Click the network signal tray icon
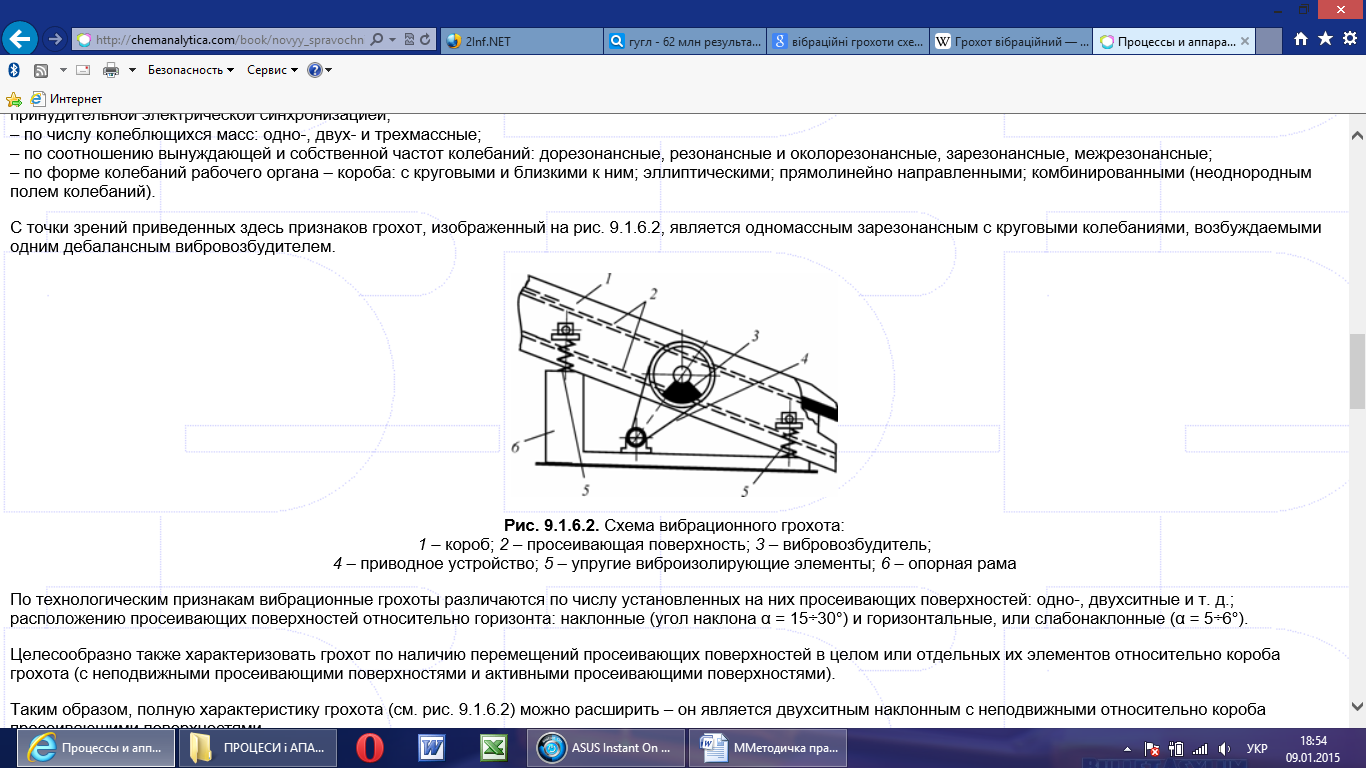The width and height of the screenshot is (1366, 768). tap(1199, 748)
